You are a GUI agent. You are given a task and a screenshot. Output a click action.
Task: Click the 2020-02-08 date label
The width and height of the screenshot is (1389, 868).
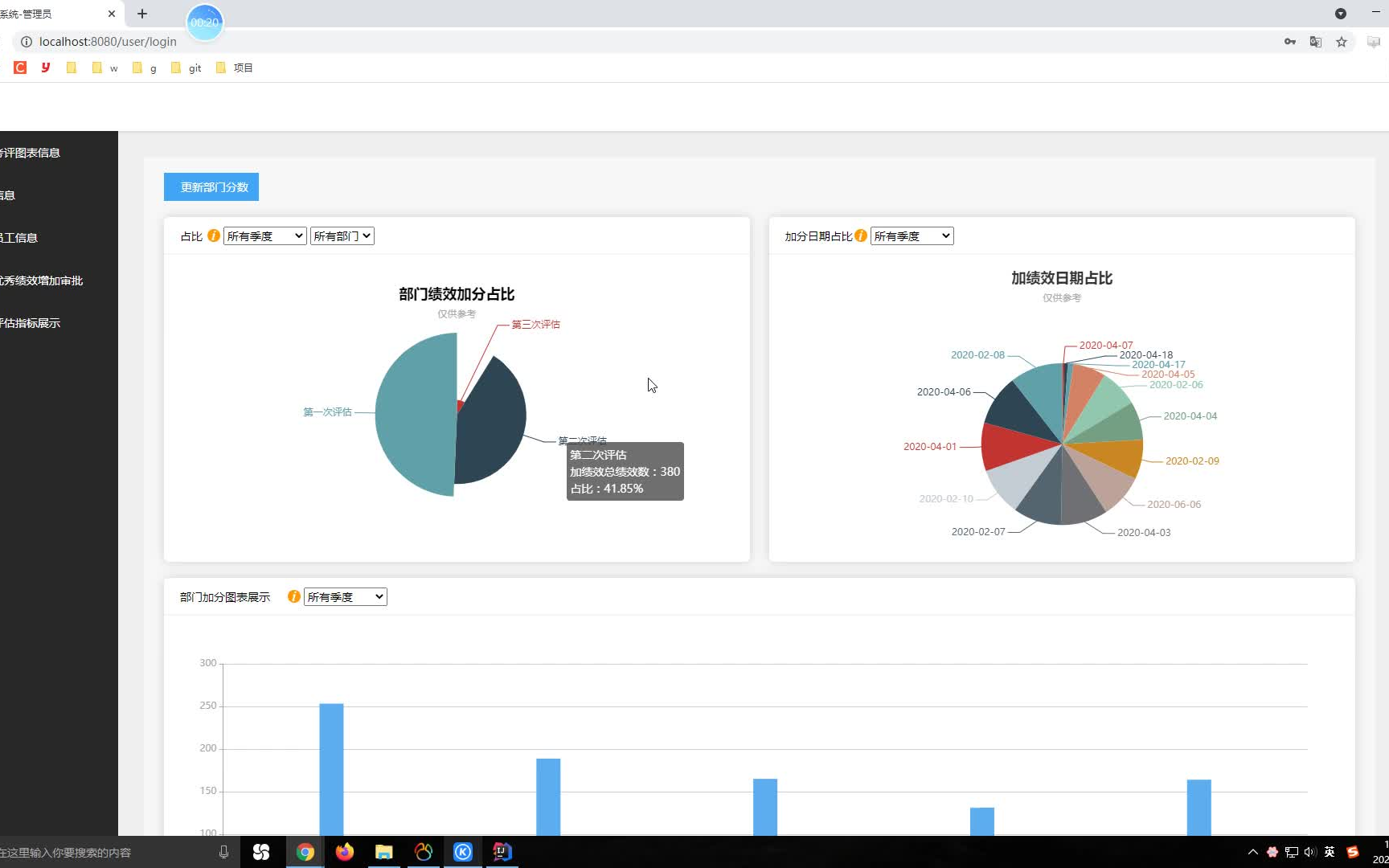pos(977,355)
